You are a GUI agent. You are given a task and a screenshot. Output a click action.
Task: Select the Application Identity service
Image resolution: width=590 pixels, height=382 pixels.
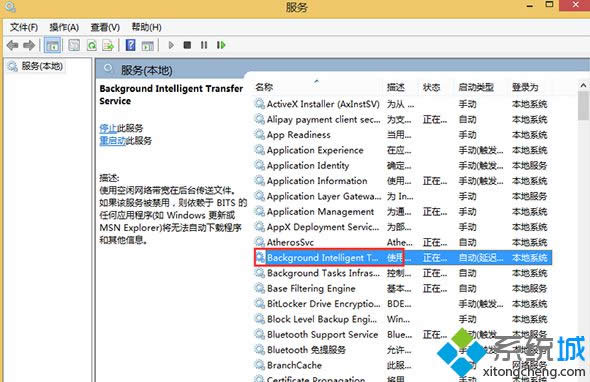click(x=403, y=166)
